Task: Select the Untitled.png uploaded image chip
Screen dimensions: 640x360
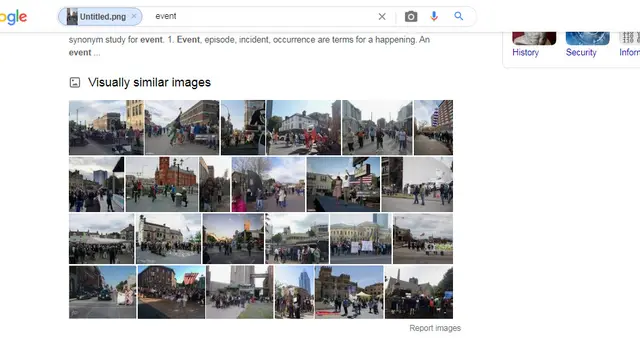Action: [100, 17]
